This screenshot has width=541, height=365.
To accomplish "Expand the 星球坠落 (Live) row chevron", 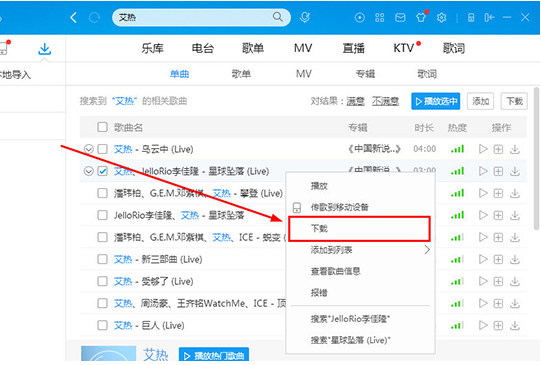I will 89,171.
